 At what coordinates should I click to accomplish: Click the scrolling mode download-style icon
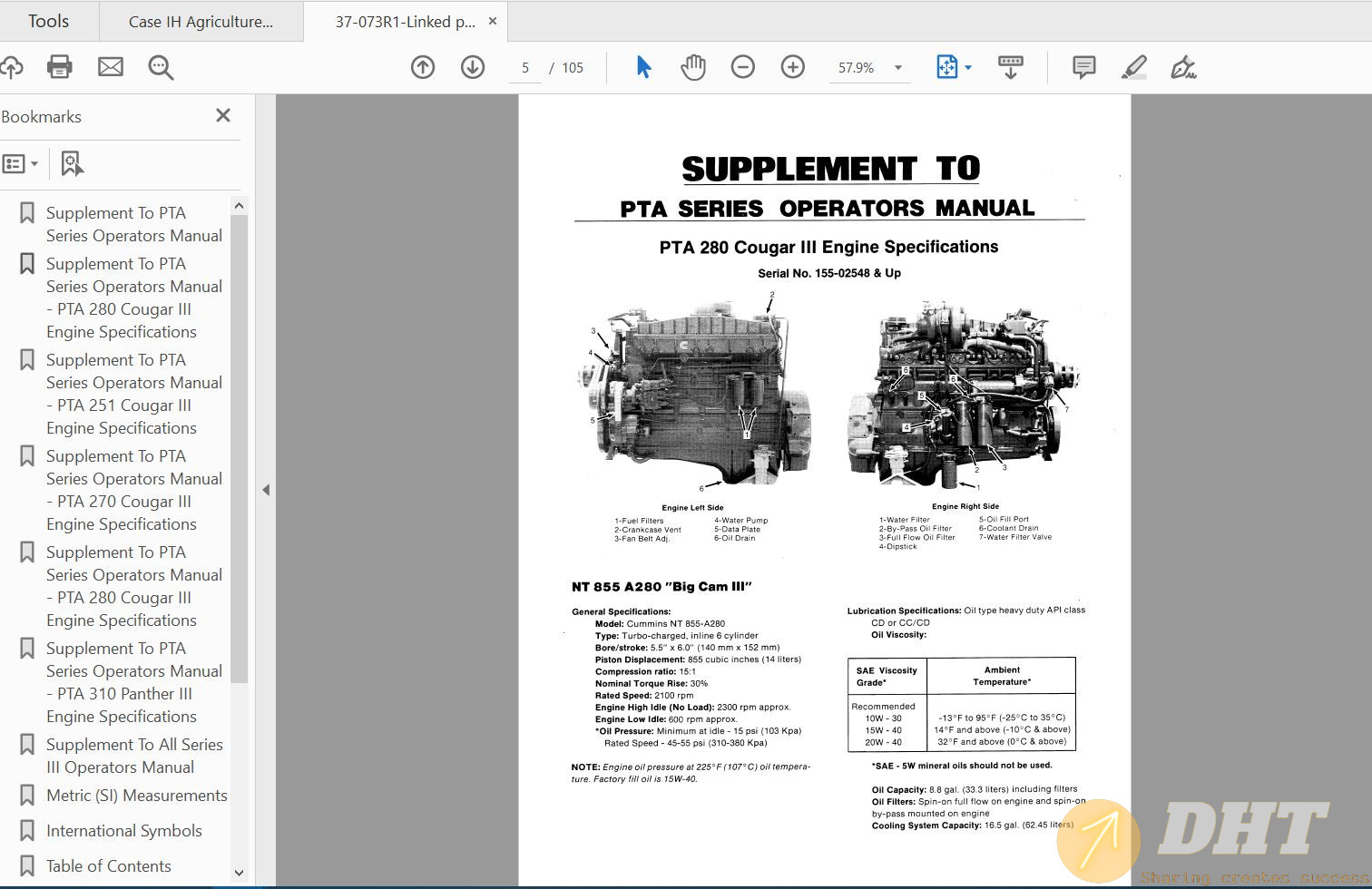1010,67
